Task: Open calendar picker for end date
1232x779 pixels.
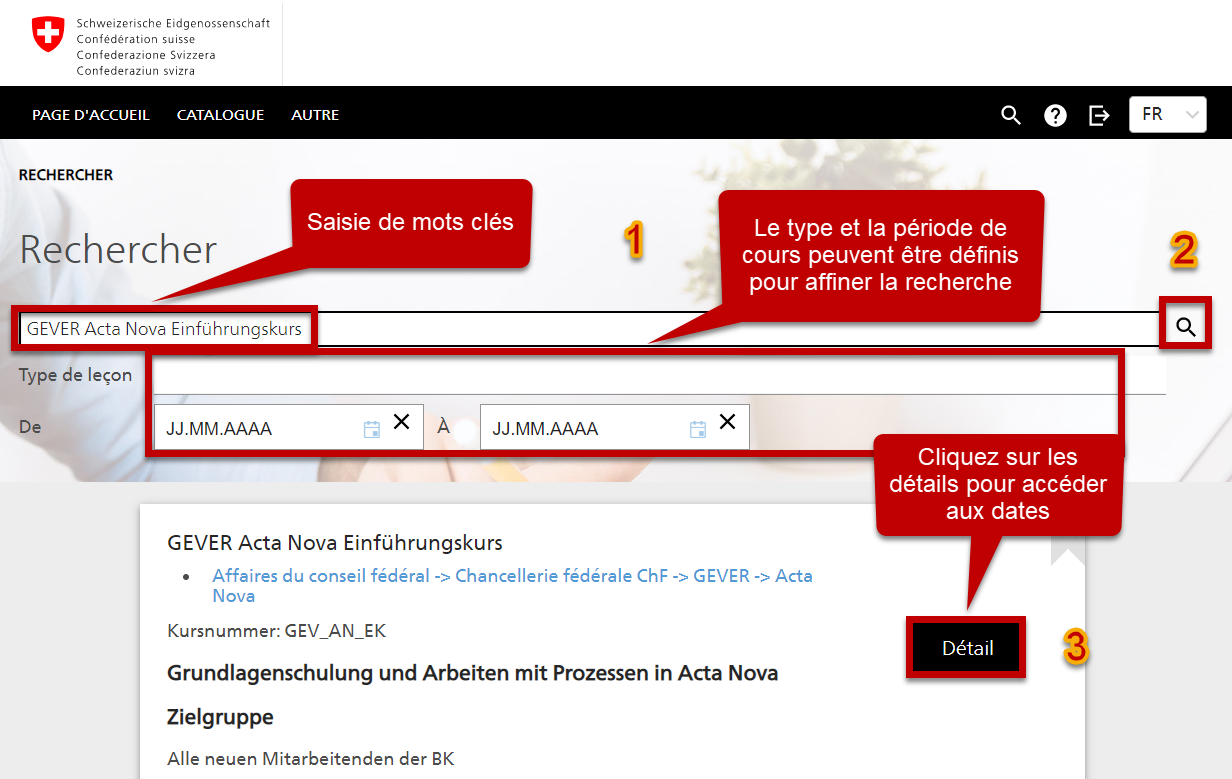Action: pyautogui.click(x=698, y=429)
